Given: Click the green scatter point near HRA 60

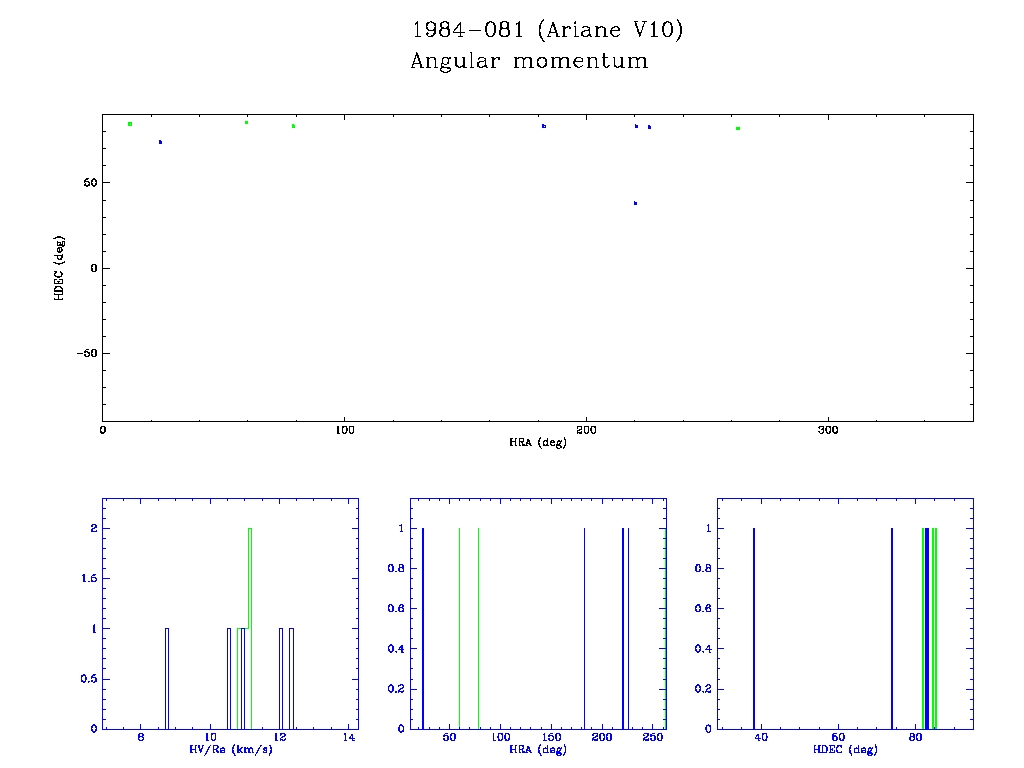Looking at the screenshot, I should [x=246, y=122].
